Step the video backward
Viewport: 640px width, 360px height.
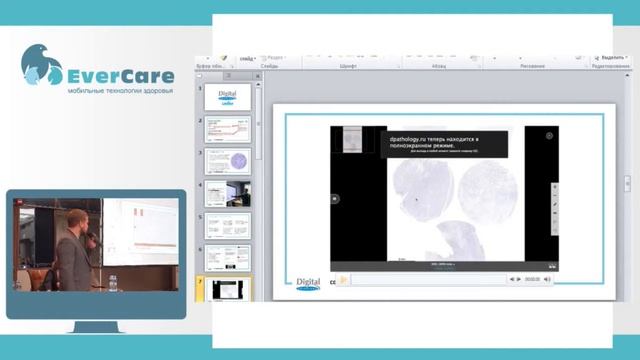(x=512, y=280)
